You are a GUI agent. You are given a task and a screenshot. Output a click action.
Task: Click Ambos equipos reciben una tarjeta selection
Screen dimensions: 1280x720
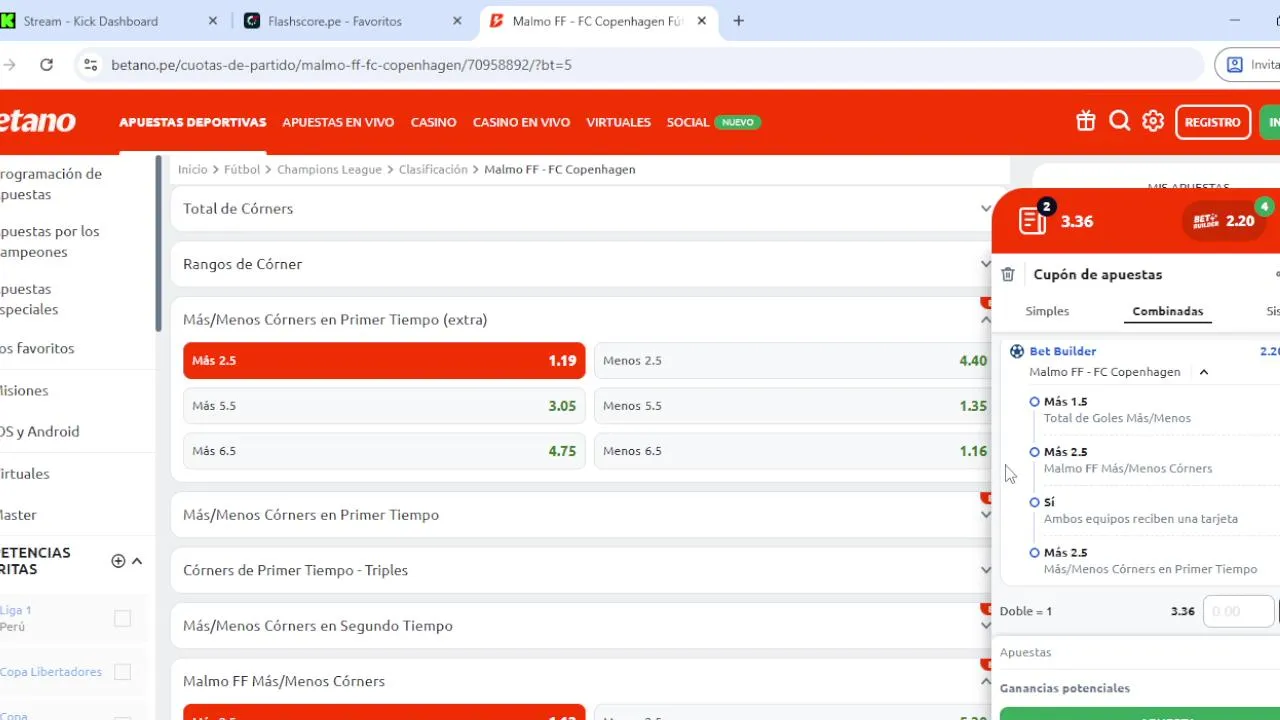pyautogui.click(x=1141, y=510)
